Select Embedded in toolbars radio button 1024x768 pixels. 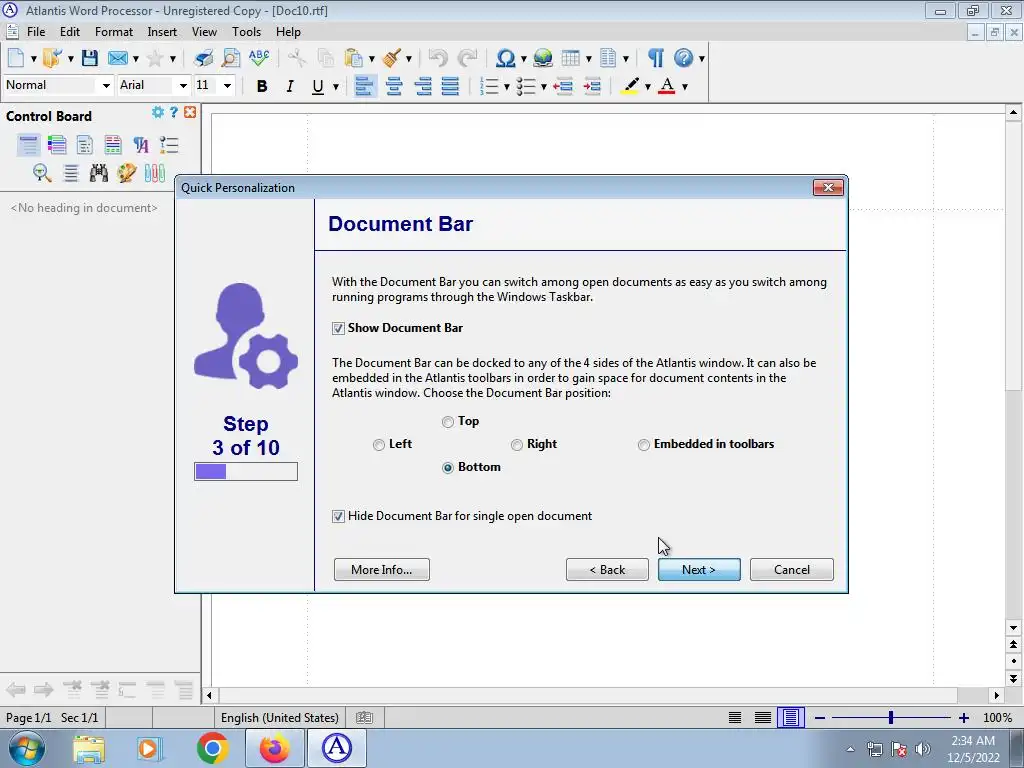(x=644, y=445)
